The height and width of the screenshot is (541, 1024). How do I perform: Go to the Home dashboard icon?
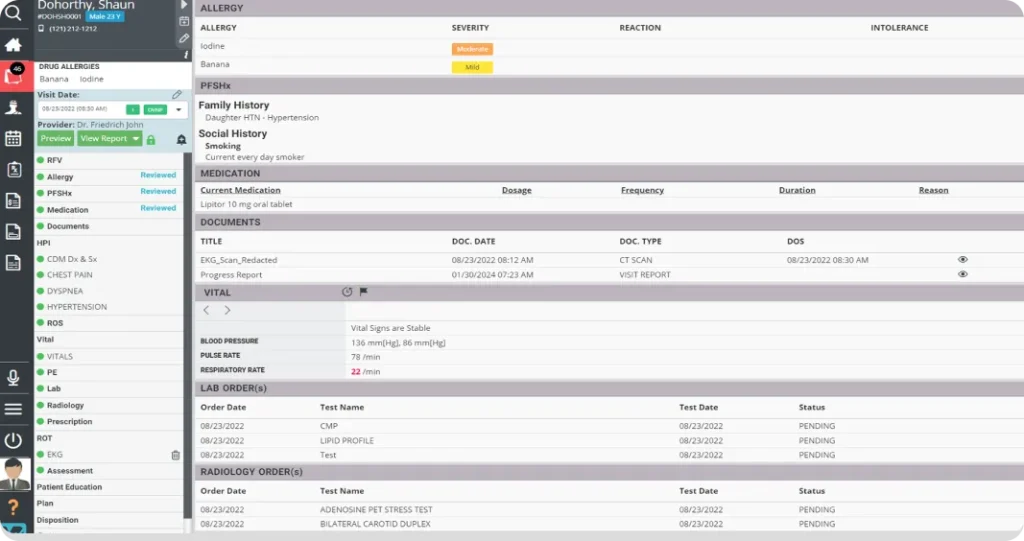tap(14, 45)
